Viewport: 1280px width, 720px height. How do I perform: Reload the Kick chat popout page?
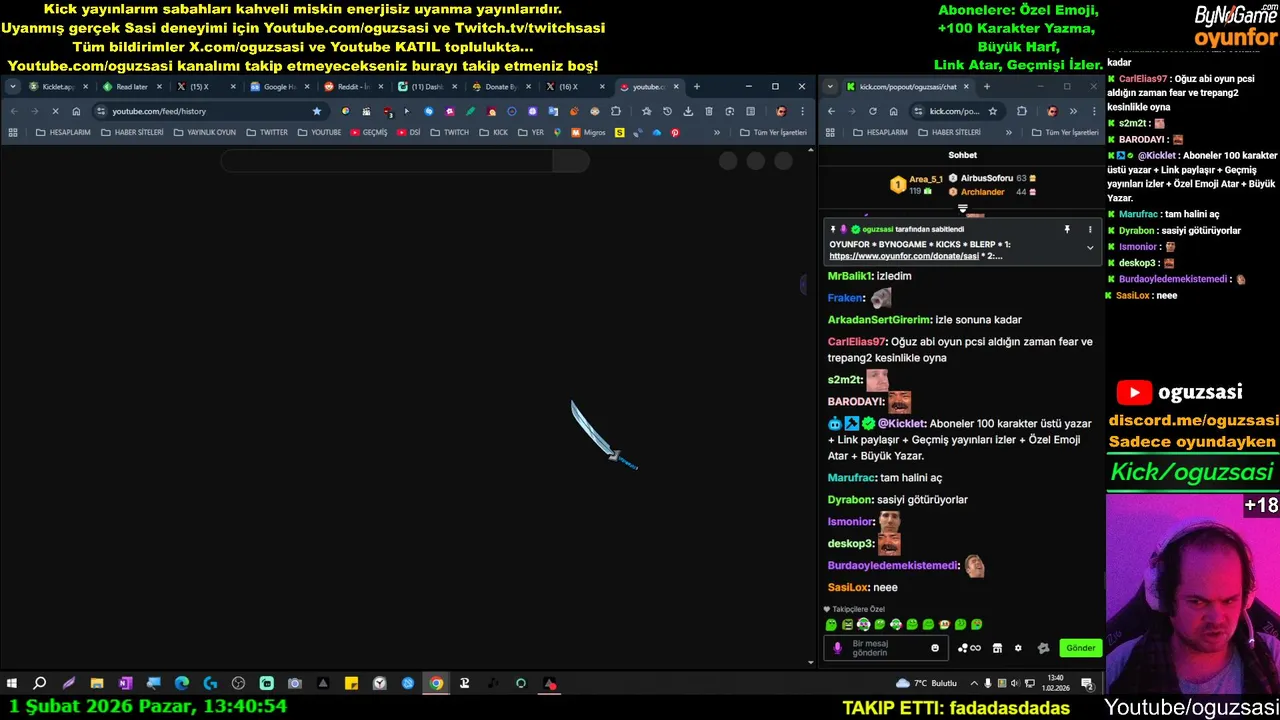pyautogui.click(x=873, y=111)
